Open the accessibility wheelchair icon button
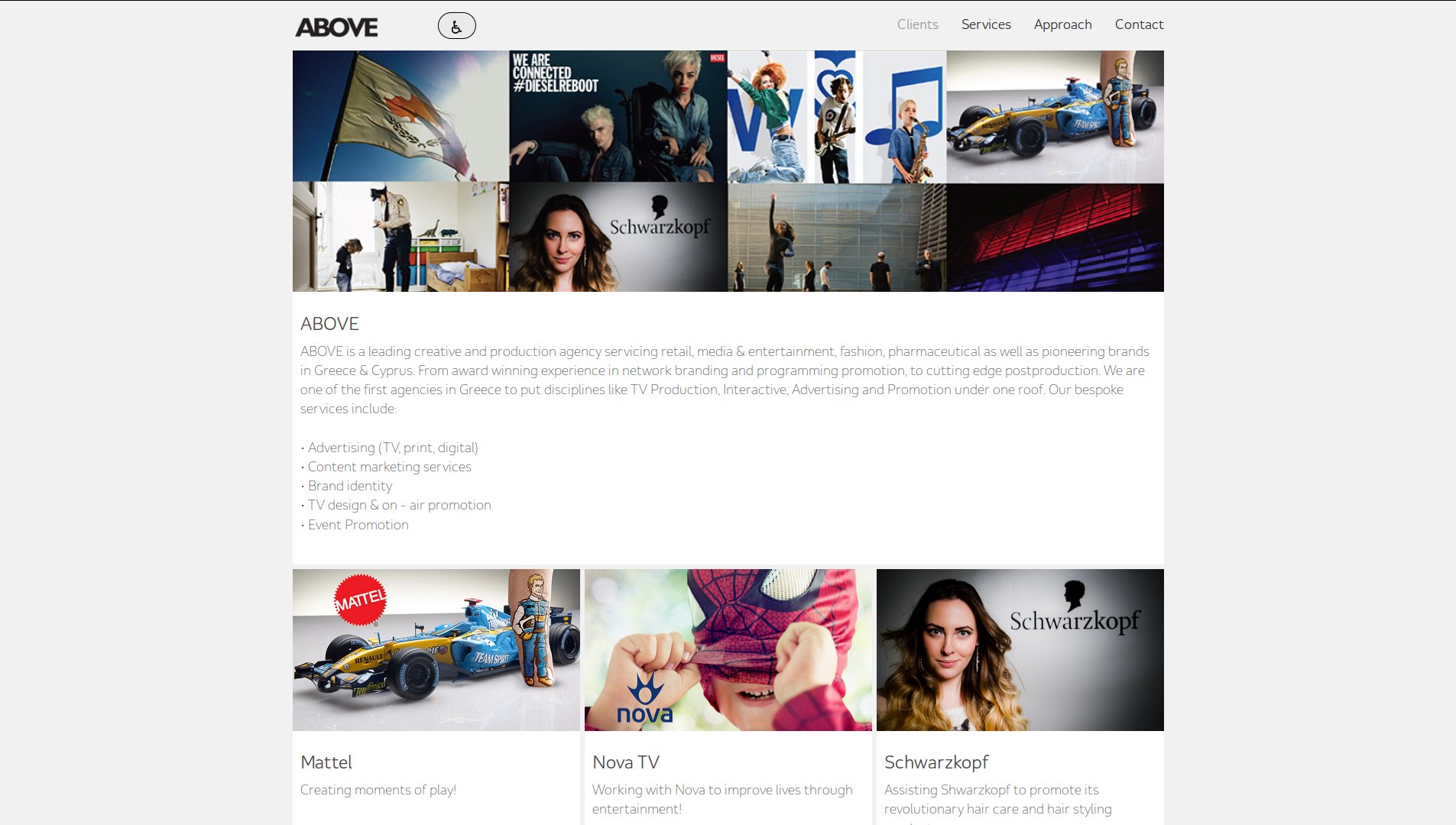This screenshot has height=825, width=1456. (x=457, y=26)
